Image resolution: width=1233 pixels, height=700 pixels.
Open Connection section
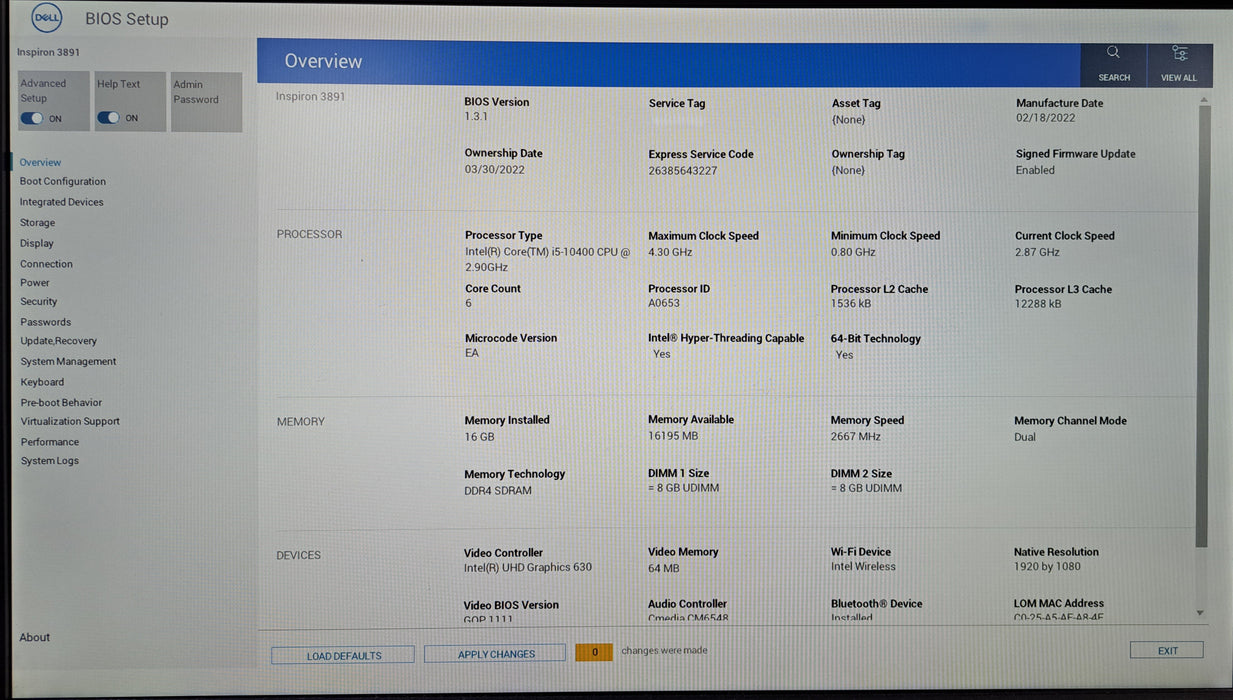pyautogui.click(x=46, y=264)
